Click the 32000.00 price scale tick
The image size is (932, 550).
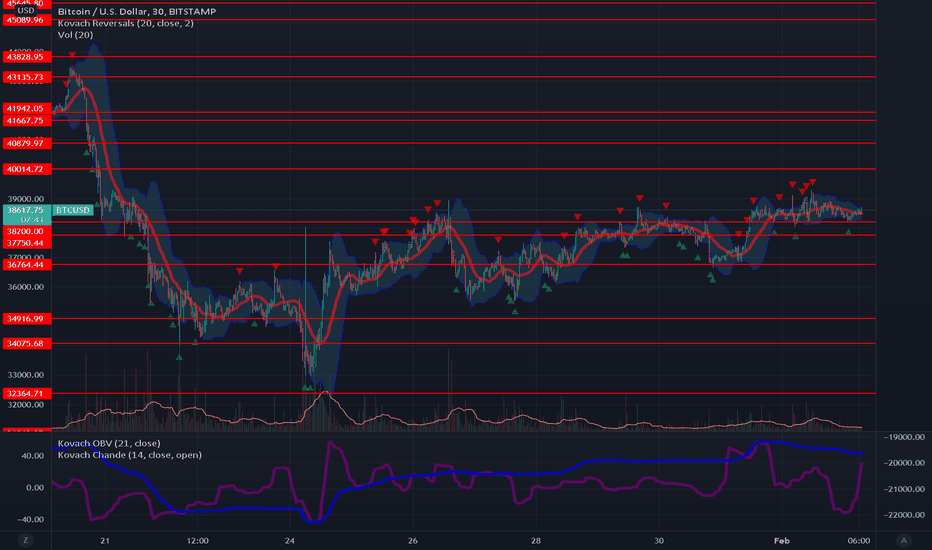(x=26, y=404)
